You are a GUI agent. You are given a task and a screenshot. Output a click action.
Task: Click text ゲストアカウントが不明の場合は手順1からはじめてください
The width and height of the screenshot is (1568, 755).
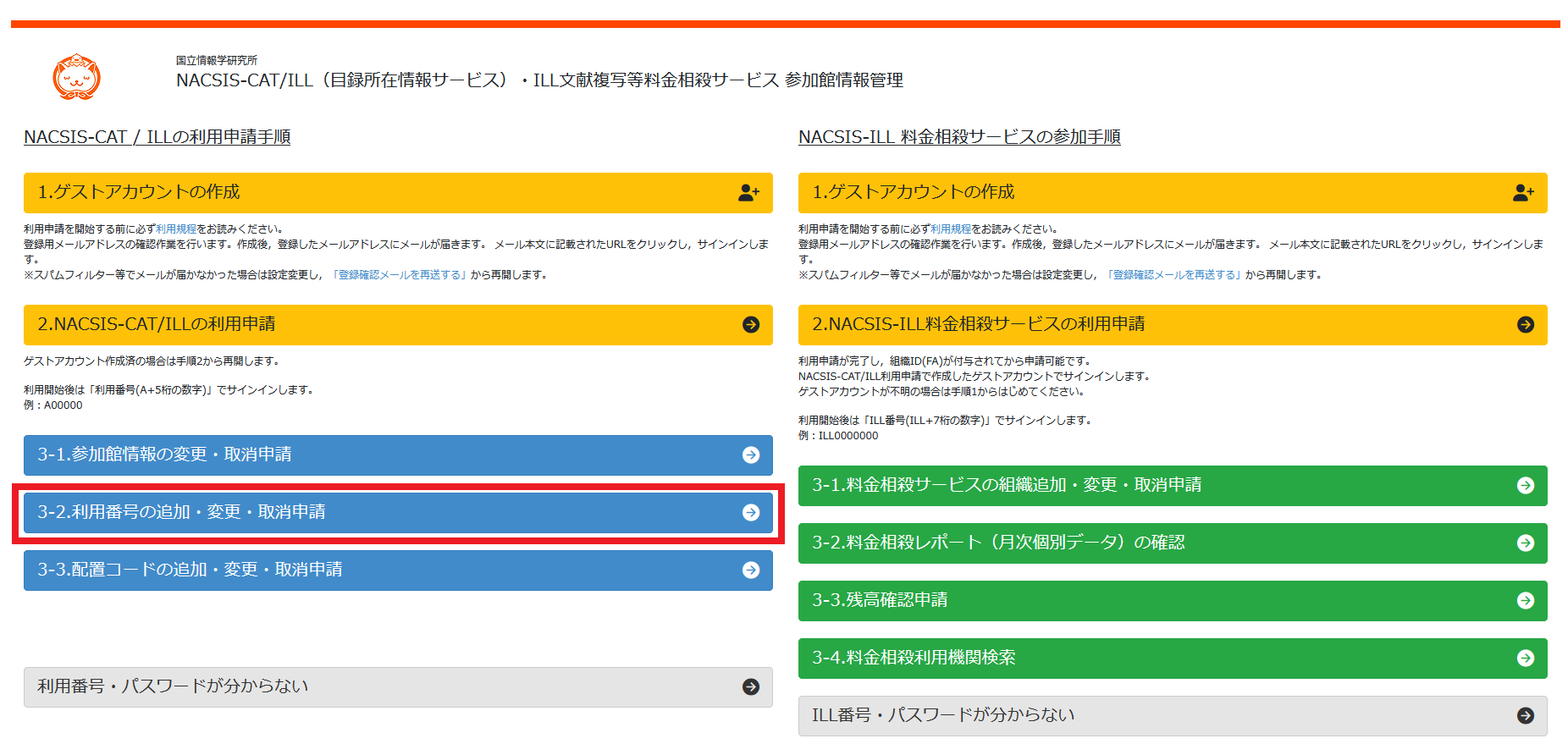(941, 392)
